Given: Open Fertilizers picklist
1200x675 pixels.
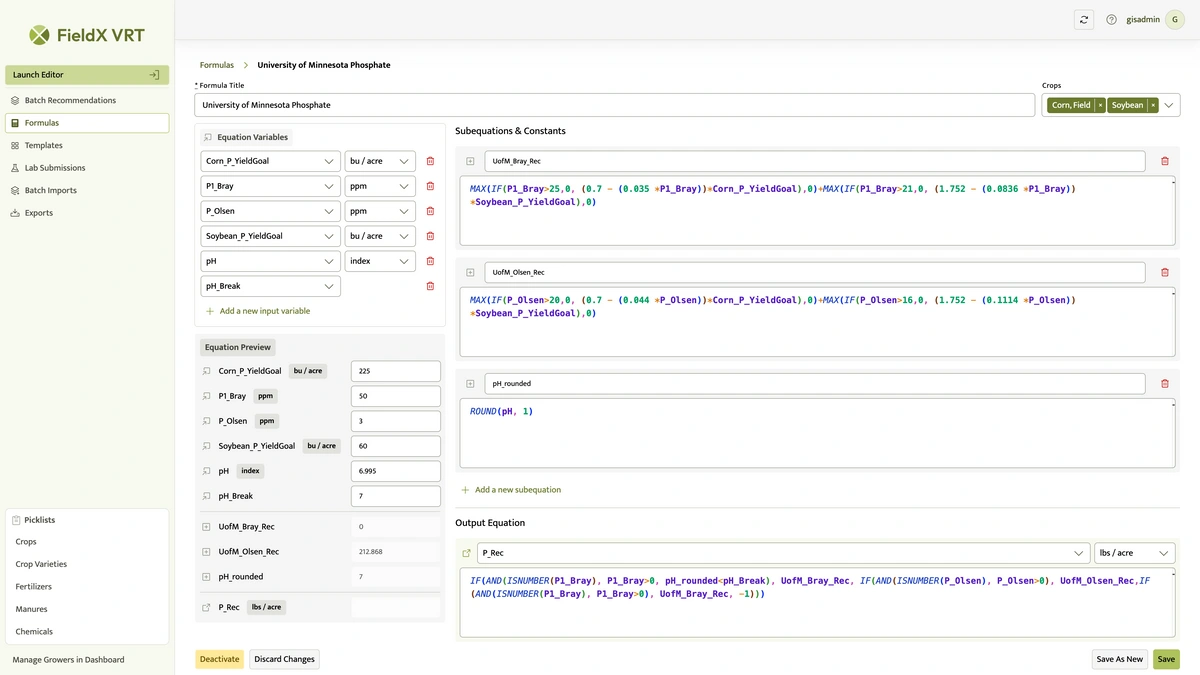Looking at the screenshot, I should coord(34,587).
